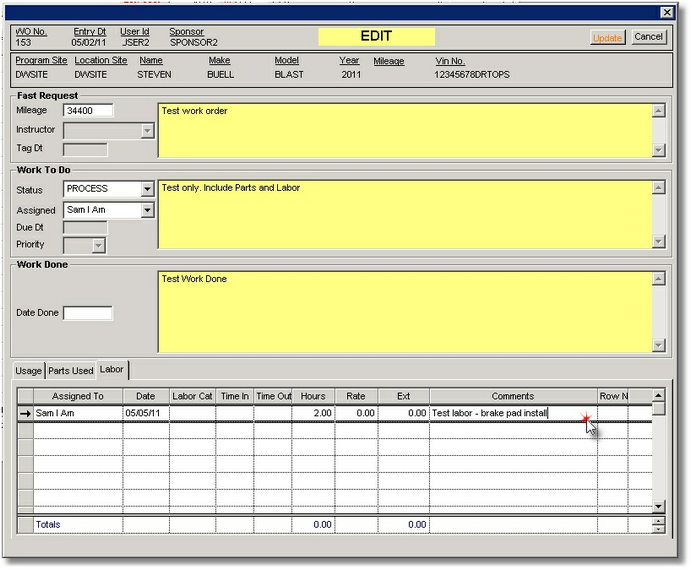This screenshot has height=570, width=691.
Task: Select the row arrow indicator beside Sam I Am
Action: coord(25,413)
